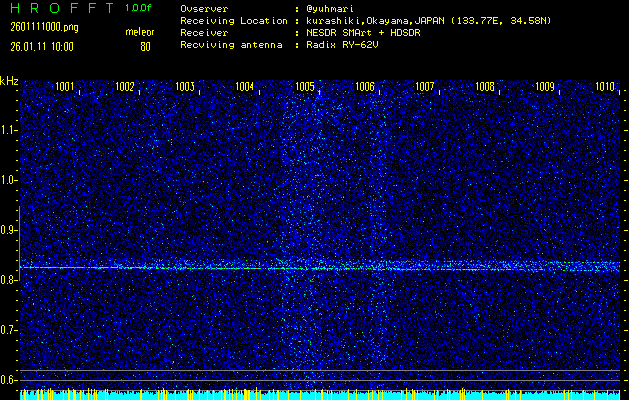The width and height of the screenshot is (629, 400).
Task: Click the receiver value NESDR SMArt + HDSDR
Action: (363, 33)
